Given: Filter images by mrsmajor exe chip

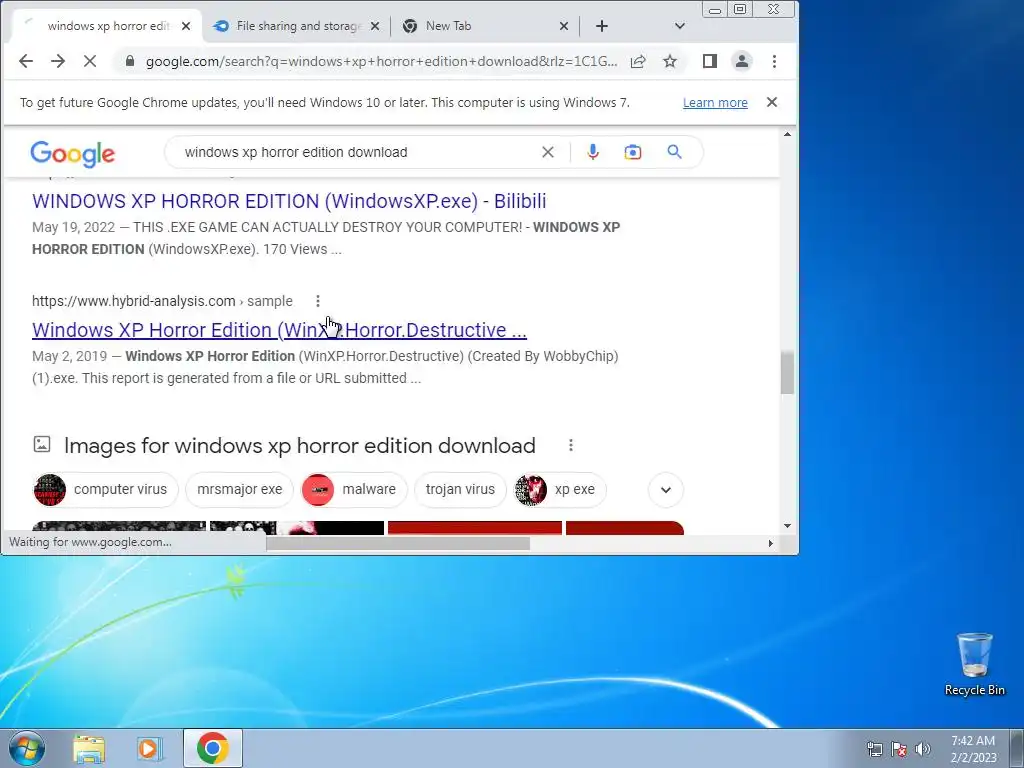Looking at the screenshot, I should tap(240, 490).
